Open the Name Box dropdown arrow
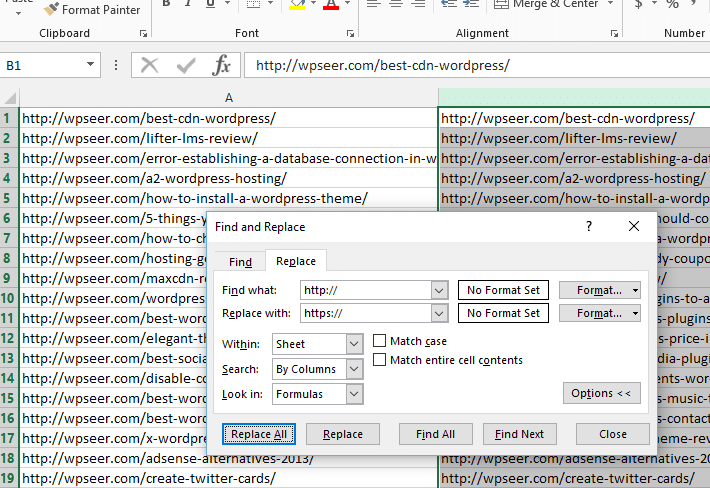710x488 pixels. coord(91,65)
